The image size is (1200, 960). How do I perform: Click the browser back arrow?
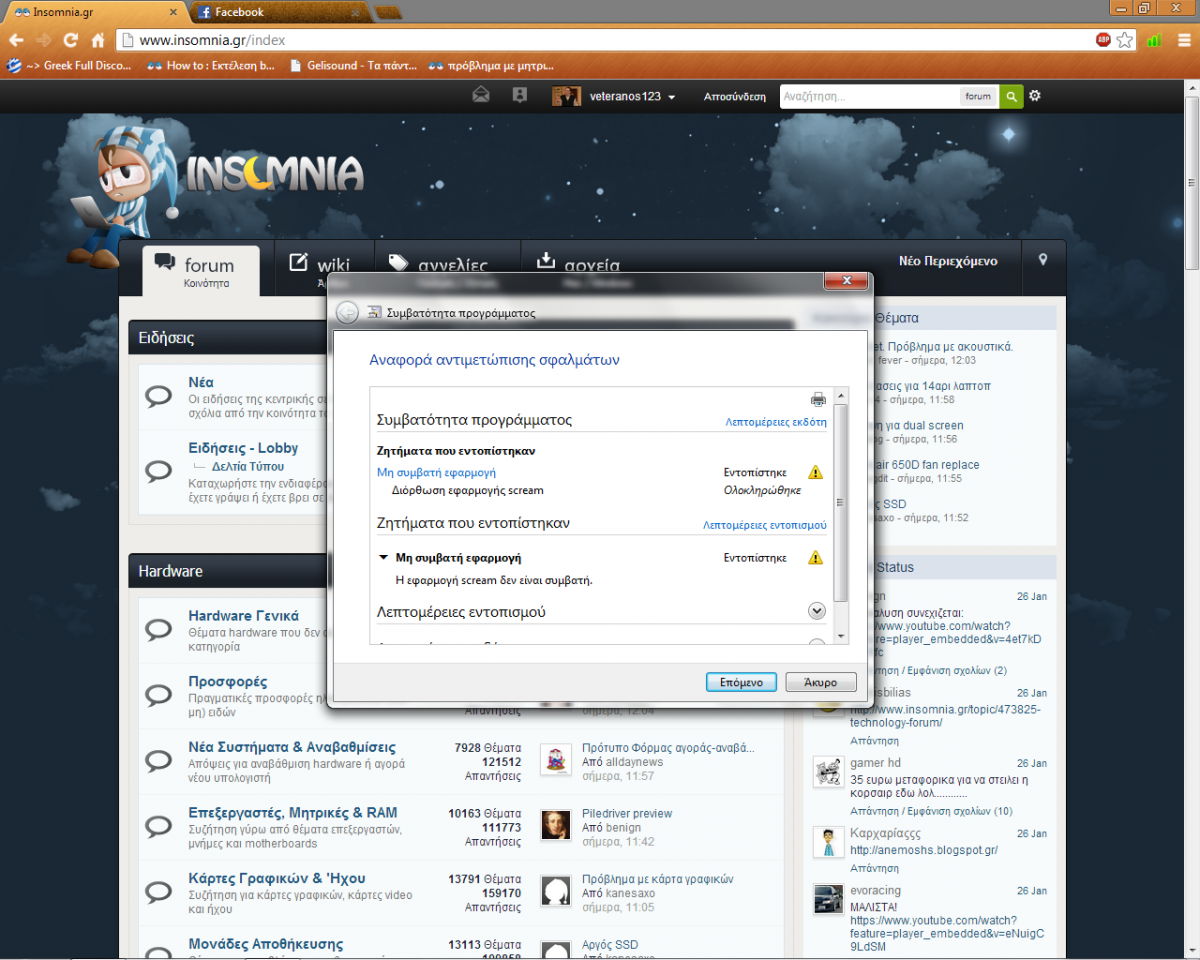(x=15, y=40)
